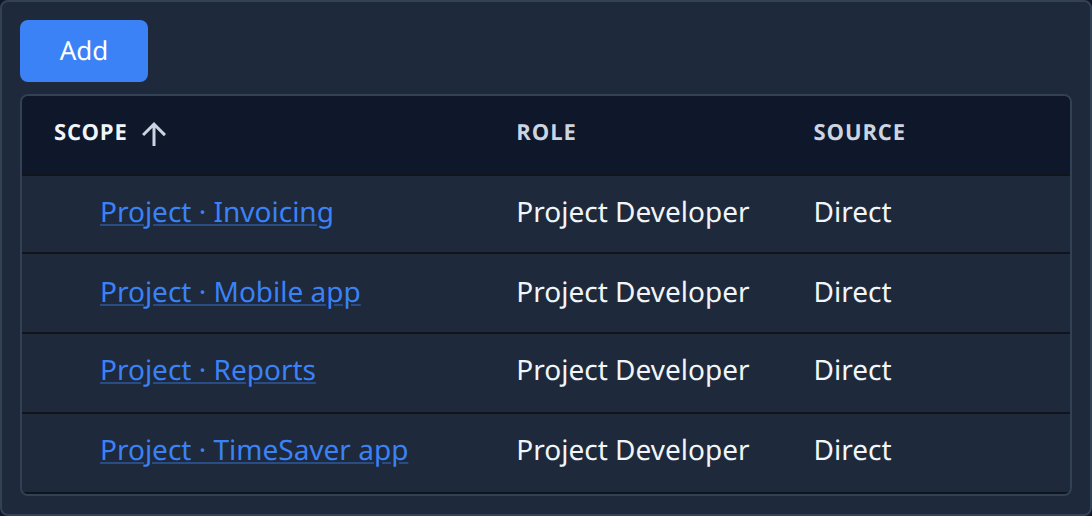Image resolution: width=1092 pixels, height=516 pixels.
Task: Click the Role column header
Action: click(x=546, y=132)
